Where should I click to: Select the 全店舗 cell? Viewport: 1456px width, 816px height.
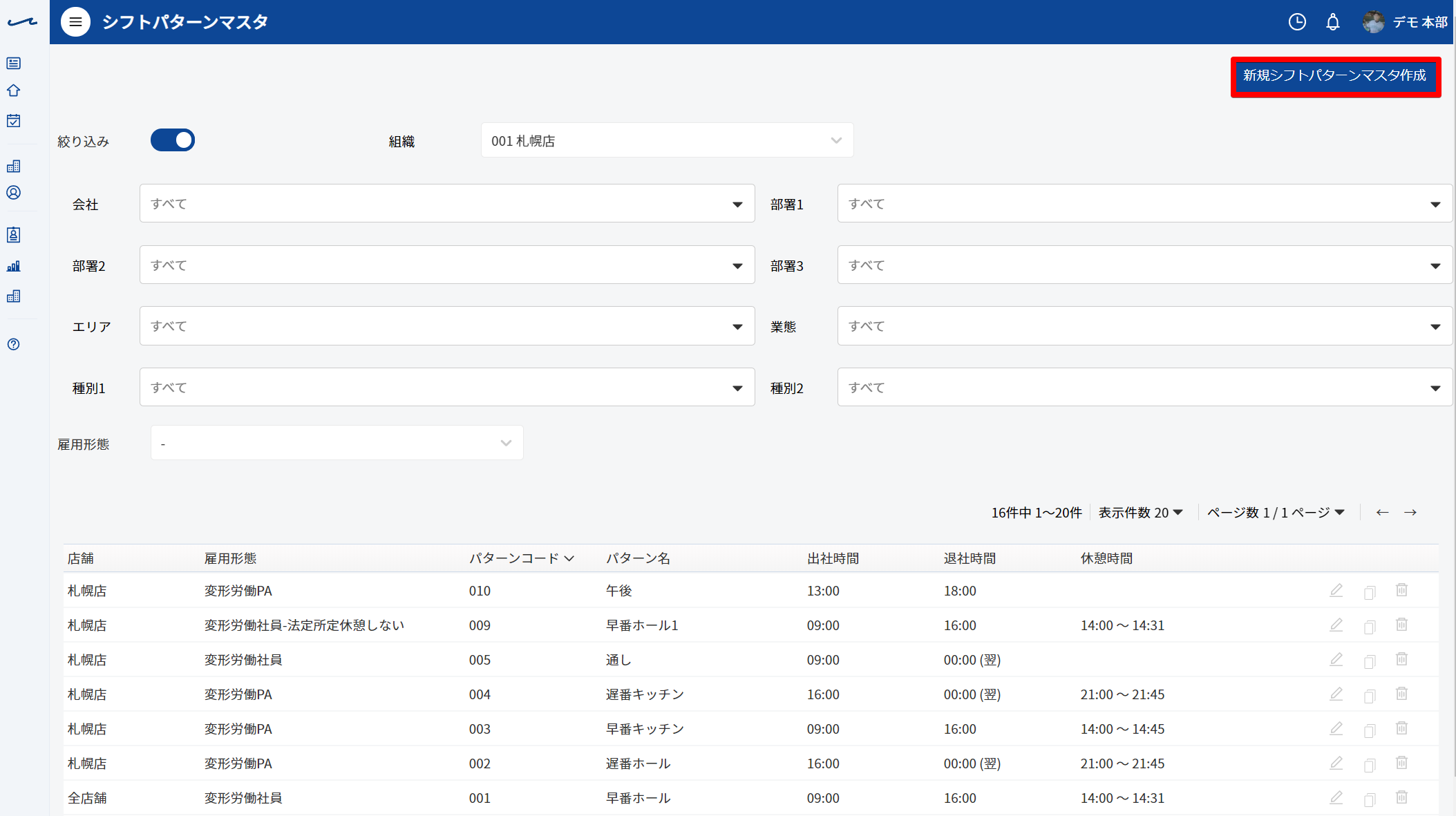click(x=87, y=798)
